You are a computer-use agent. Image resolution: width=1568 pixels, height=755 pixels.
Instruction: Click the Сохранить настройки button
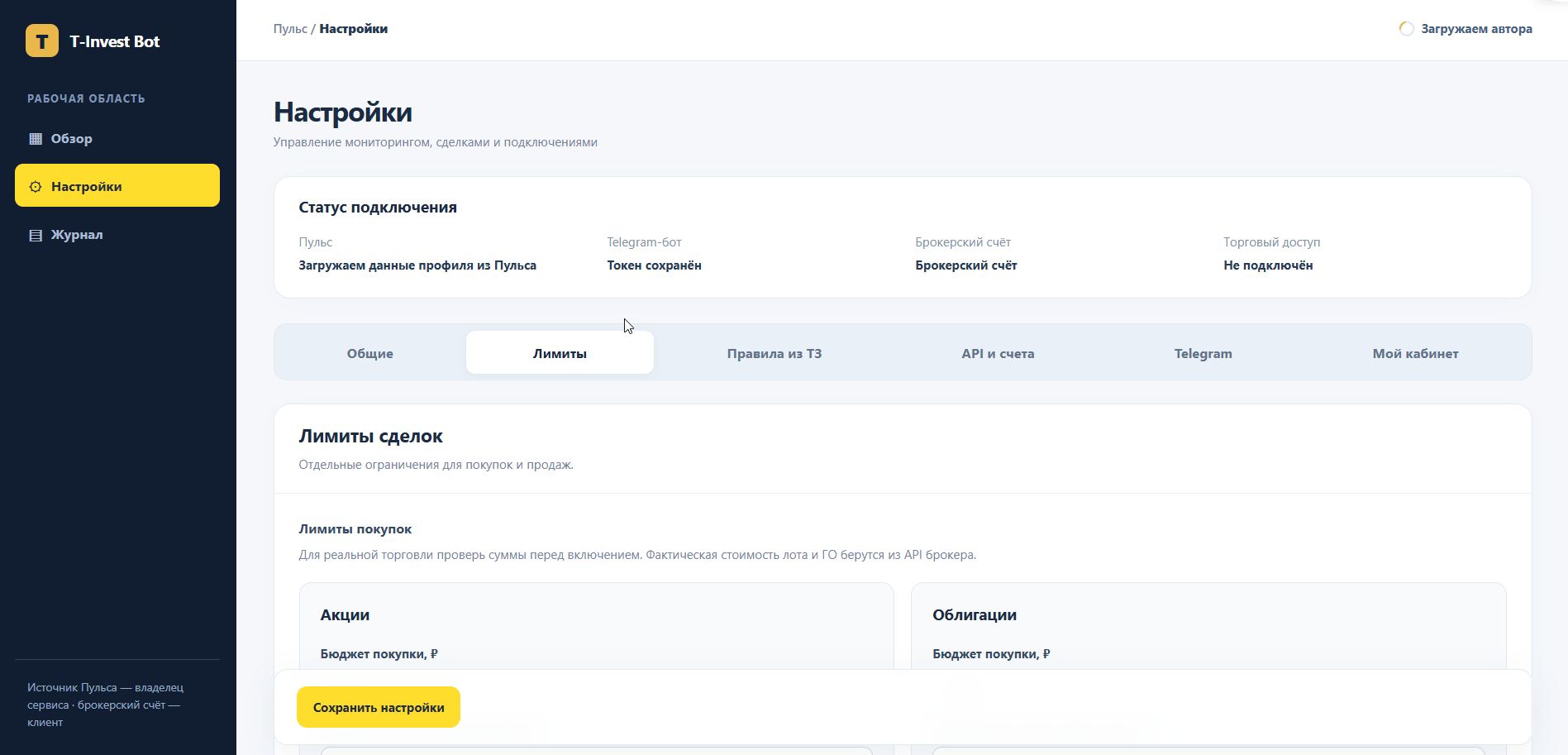[x=379, y=707]
